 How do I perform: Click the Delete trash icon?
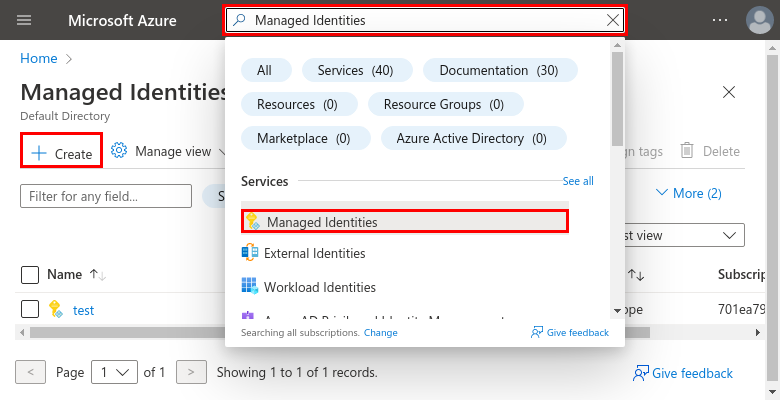[x=688, y=151]
